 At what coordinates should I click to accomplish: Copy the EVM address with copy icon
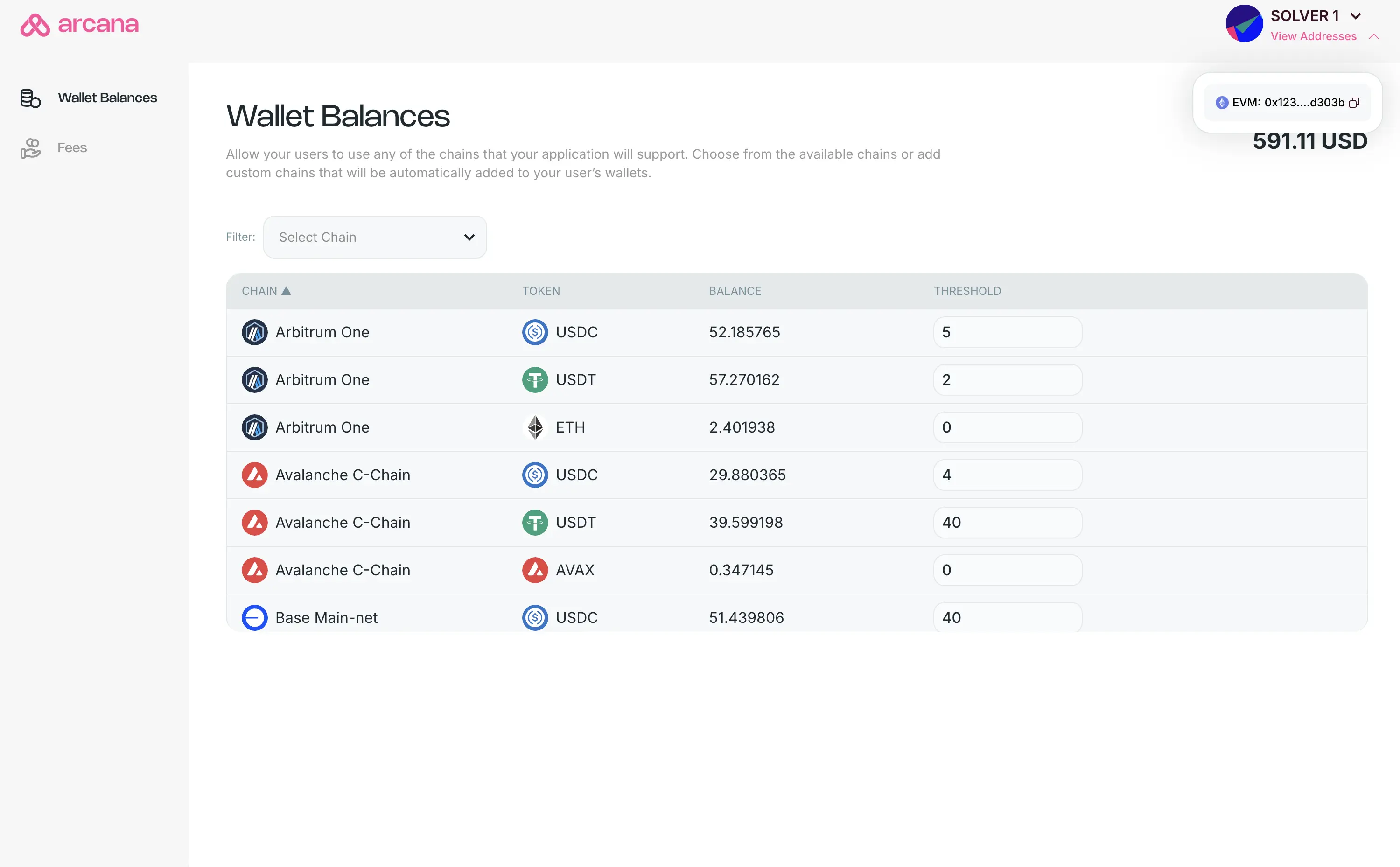pos(1354,103)
